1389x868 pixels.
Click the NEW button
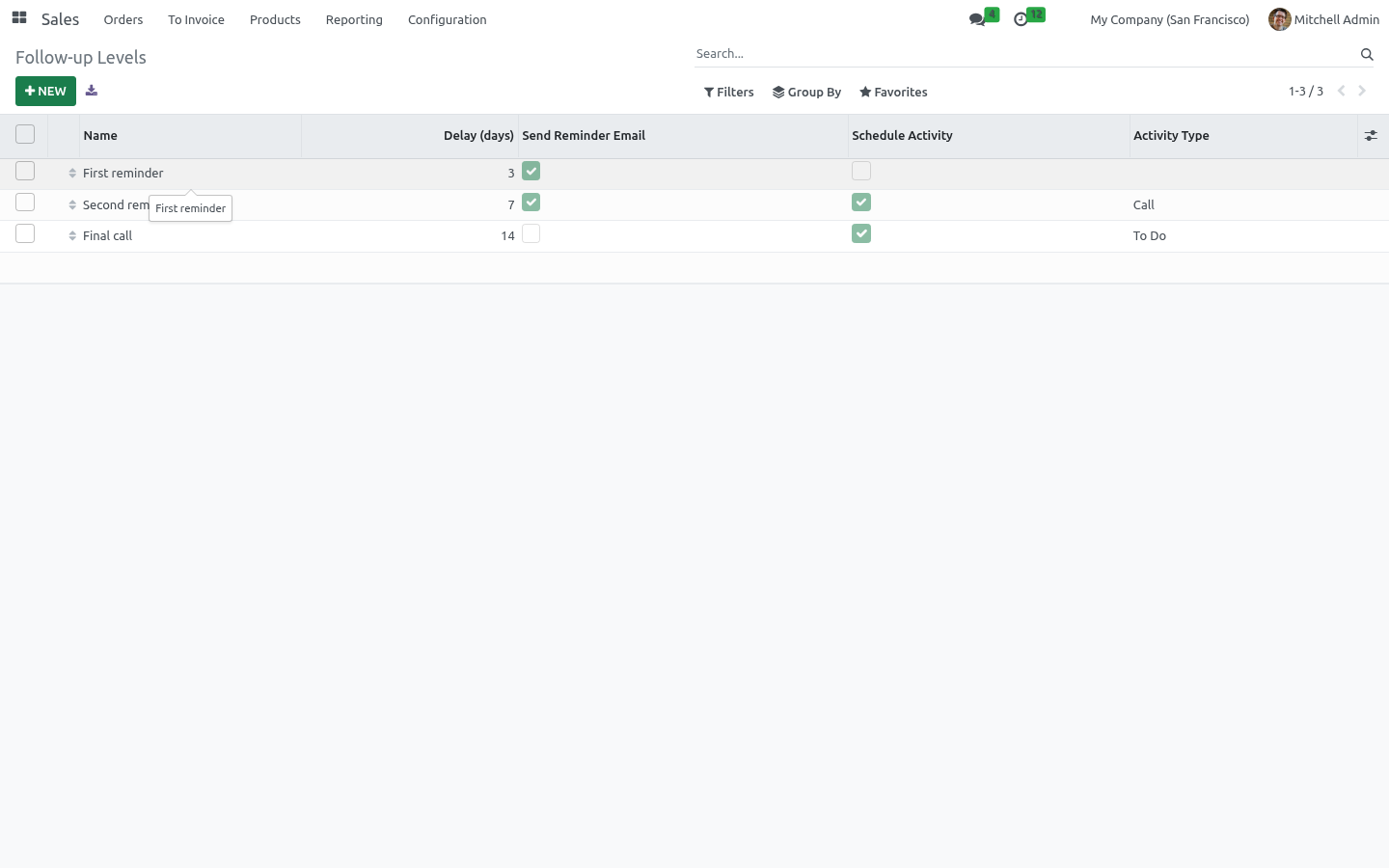point(45,92)
